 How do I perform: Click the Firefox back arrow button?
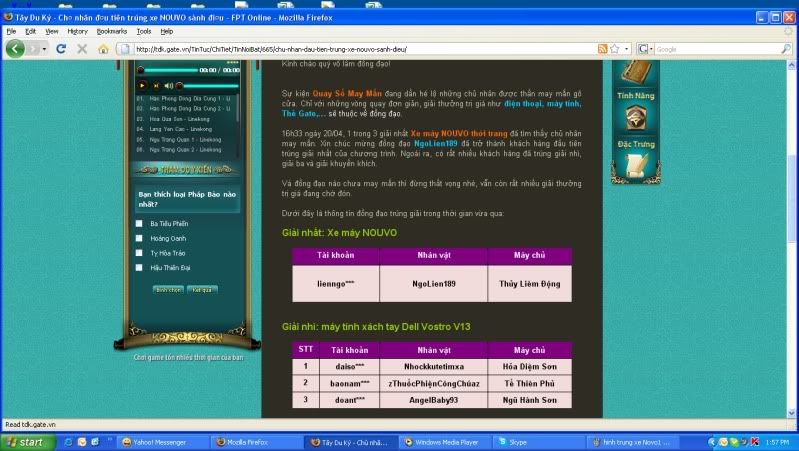[15, 49]
